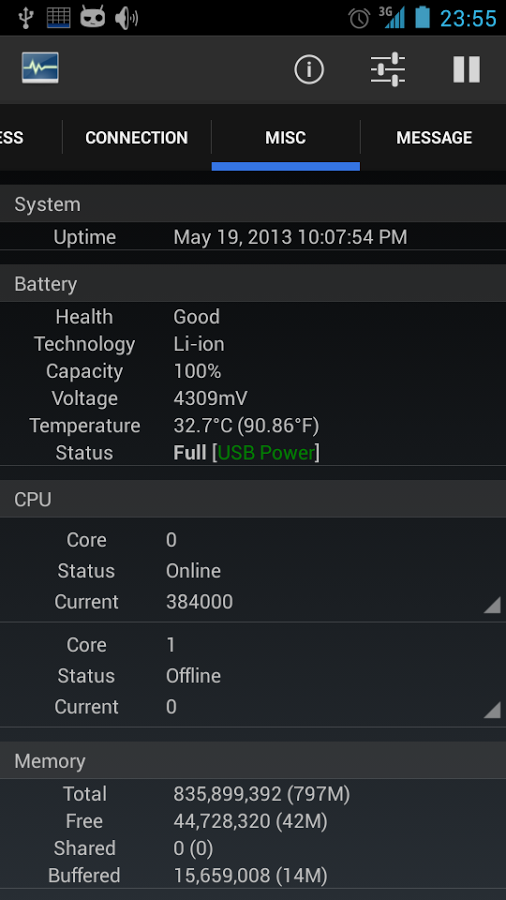Select the Misc tab
The image size is (506, 900).
point(286,138)
